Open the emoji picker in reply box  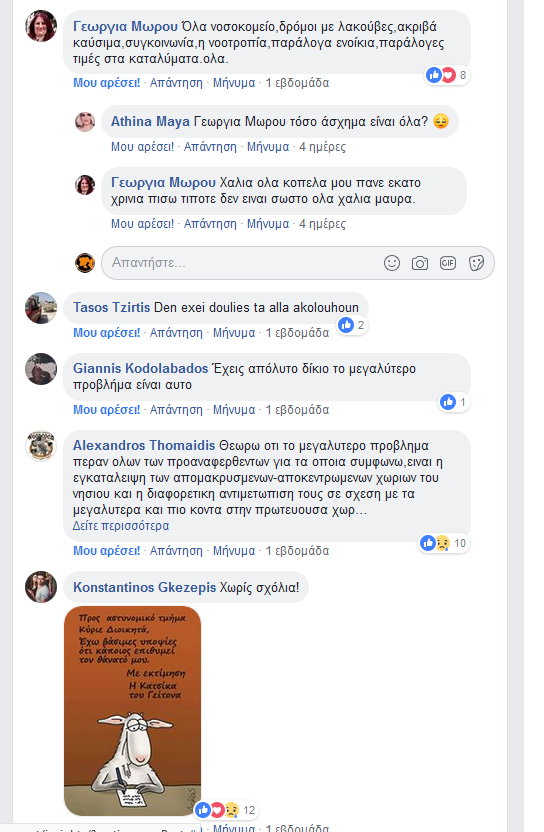pyautogui.click(x=392, y=263)
